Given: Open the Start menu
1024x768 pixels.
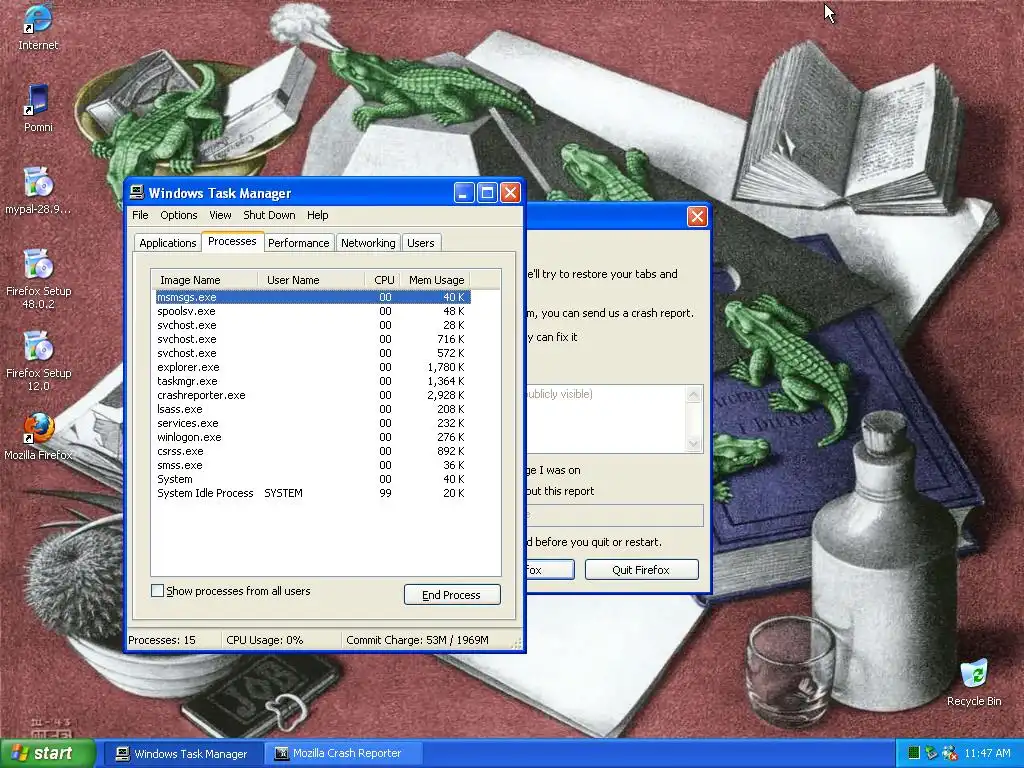Looking at the screenshot, I should coord(47,754).
